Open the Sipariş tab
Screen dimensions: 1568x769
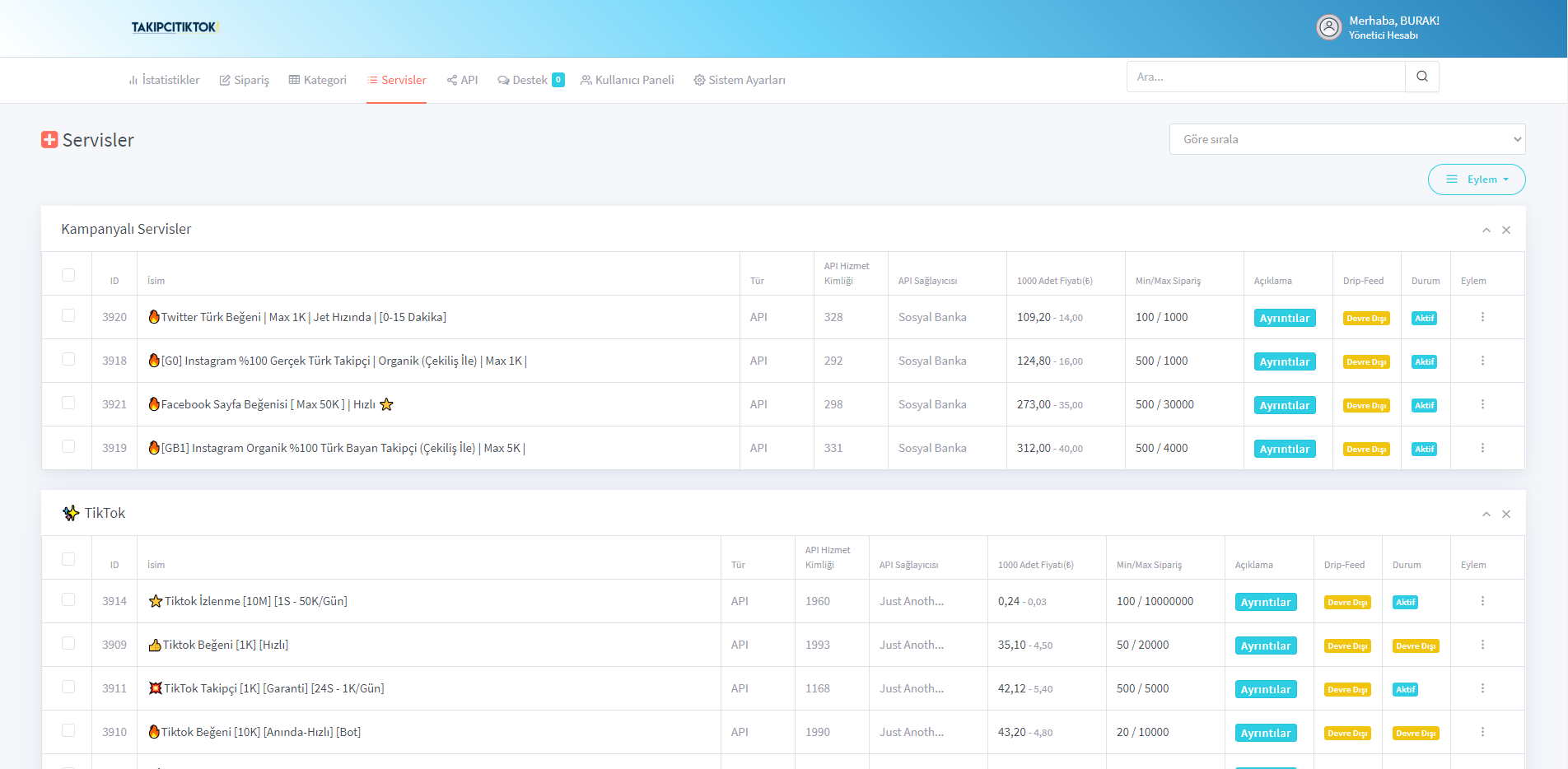tap(244, 80)
